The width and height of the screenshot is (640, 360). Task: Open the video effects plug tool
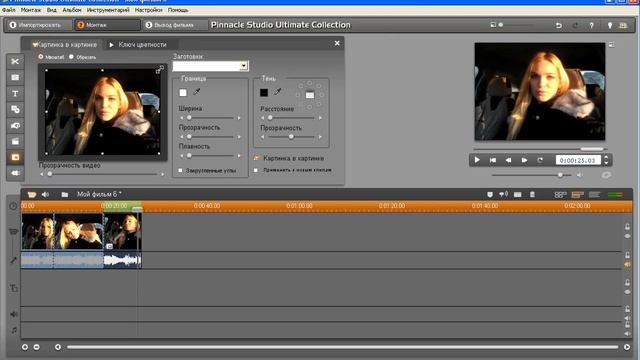(15, 173)
